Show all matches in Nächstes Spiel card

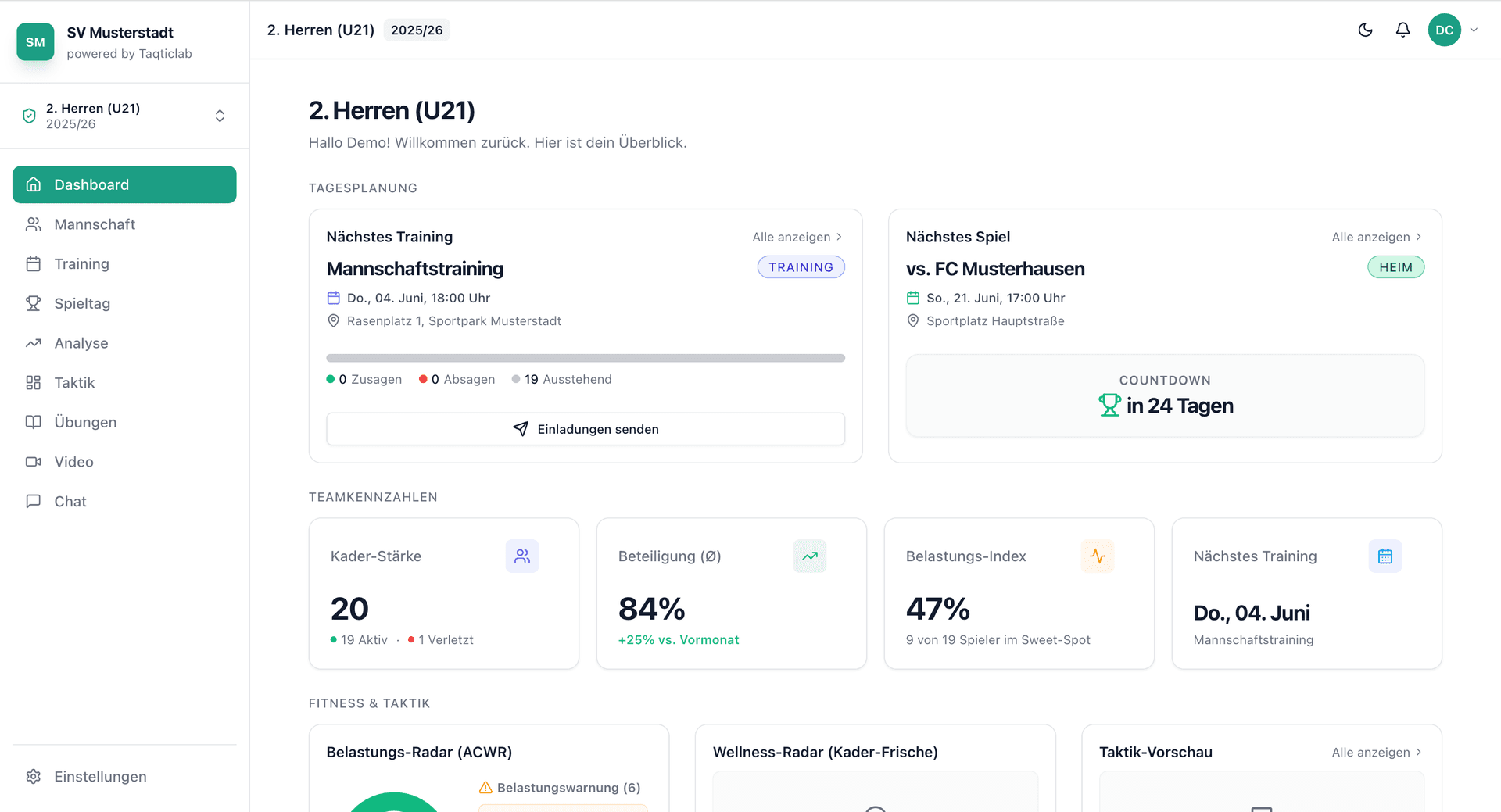coord(1377,237)
